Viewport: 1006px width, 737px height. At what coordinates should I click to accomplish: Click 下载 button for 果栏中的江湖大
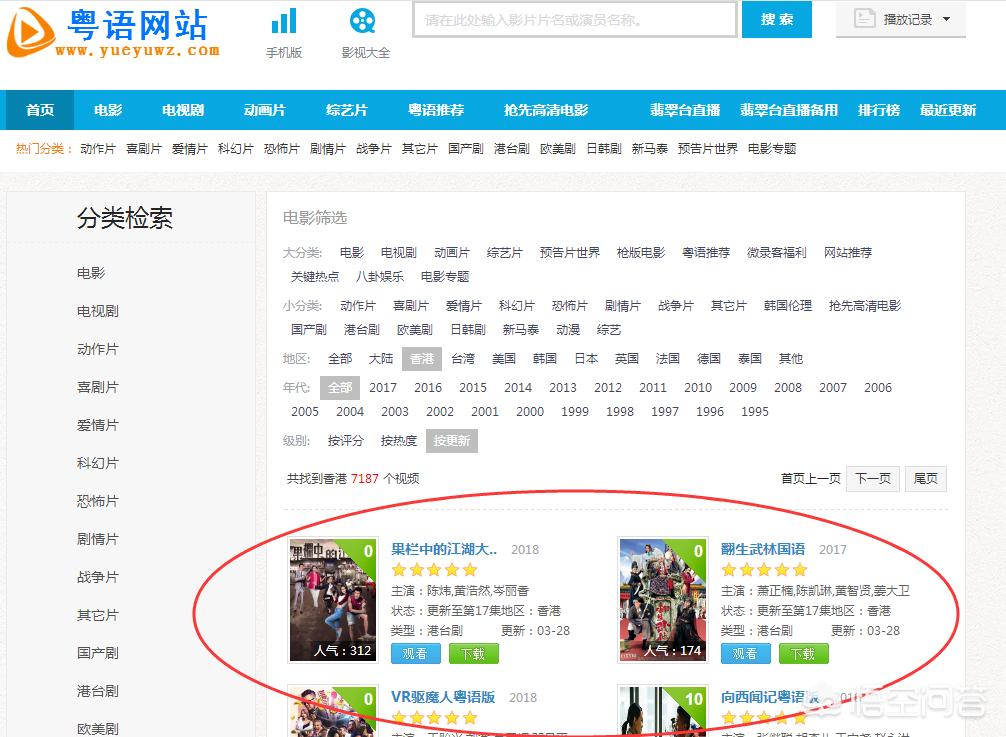click(473, 654)
